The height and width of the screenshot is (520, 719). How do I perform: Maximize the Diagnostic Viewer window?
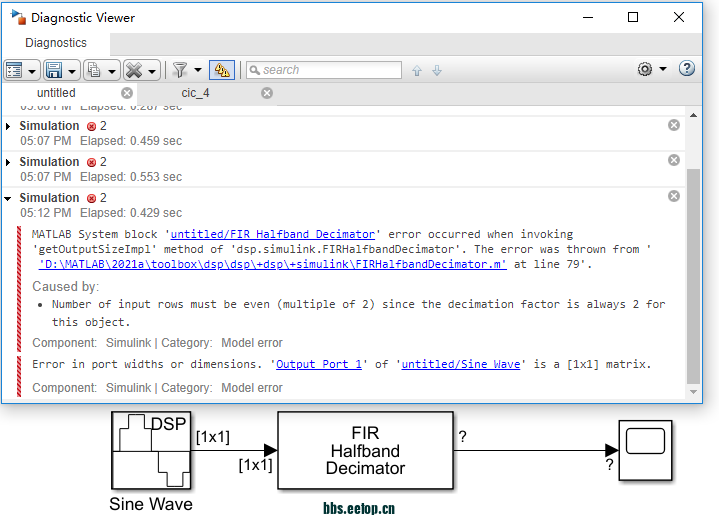point(633,17)
